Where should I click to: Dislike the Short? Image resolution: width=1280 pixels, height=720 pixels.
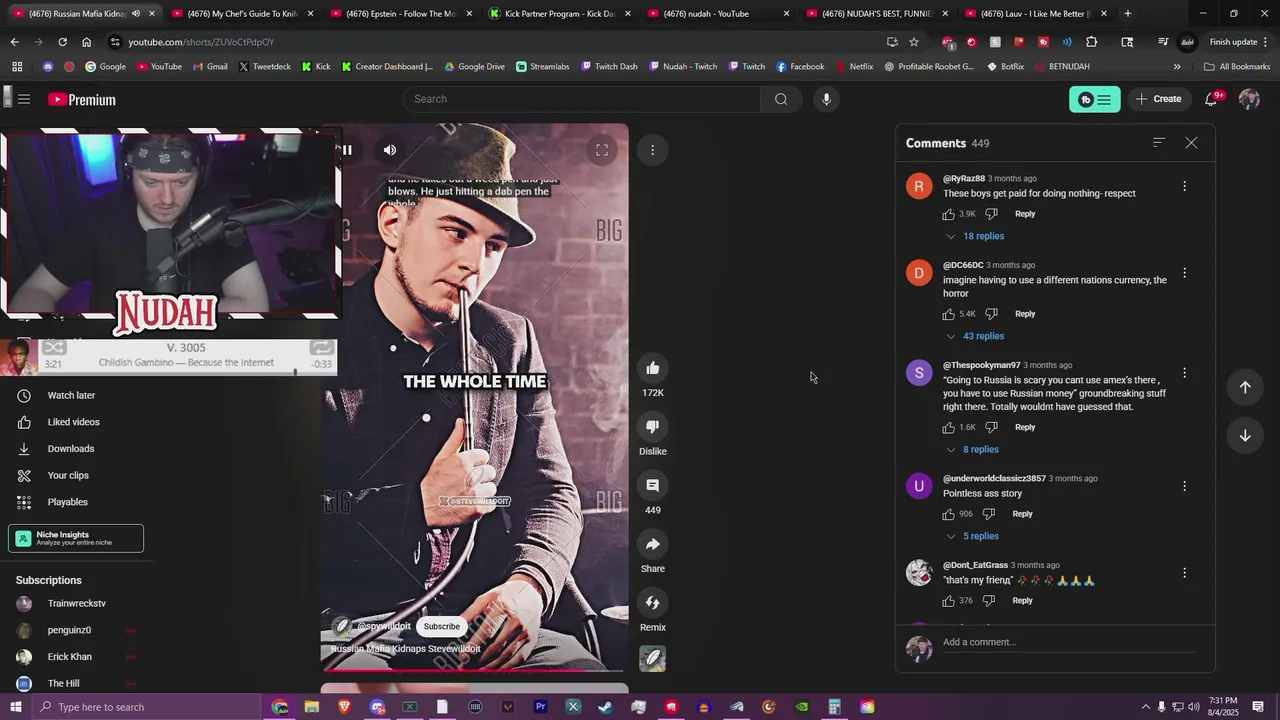(x=652, y=427)
